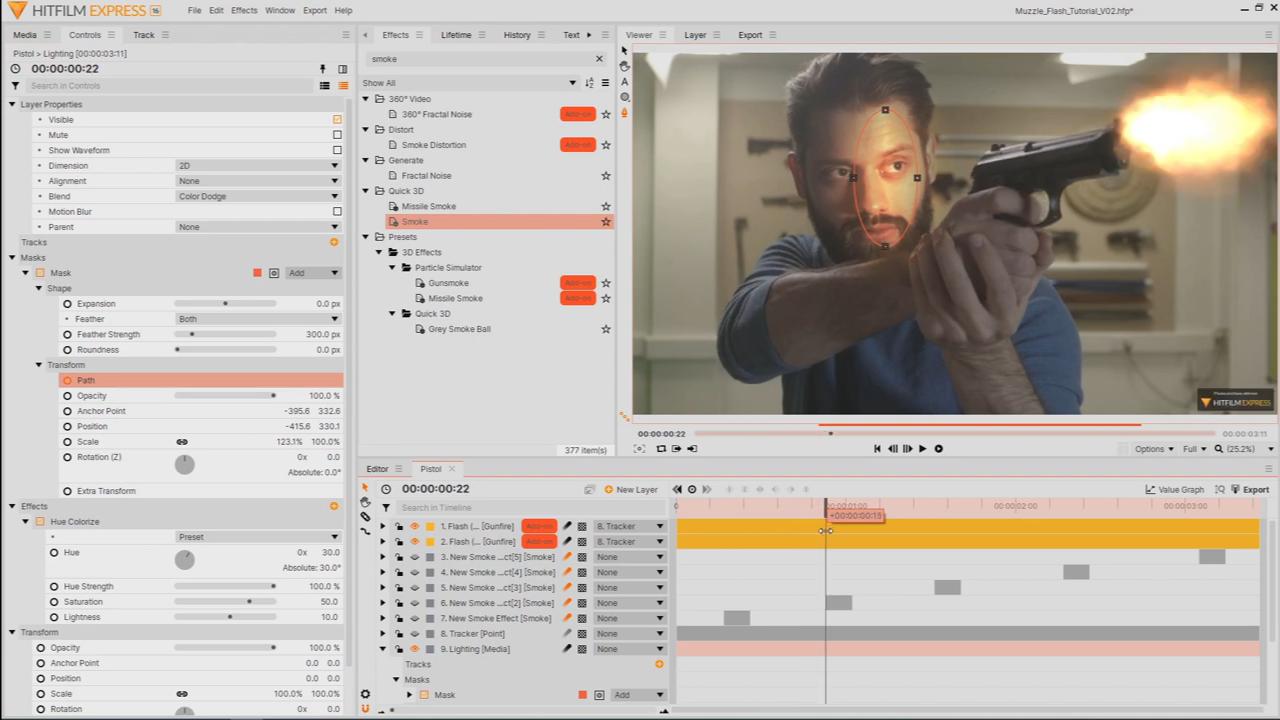Toggle Visible checkbox in Layer Properties
The width and height of the screenshot is (1280, 720).
[337, 120]
